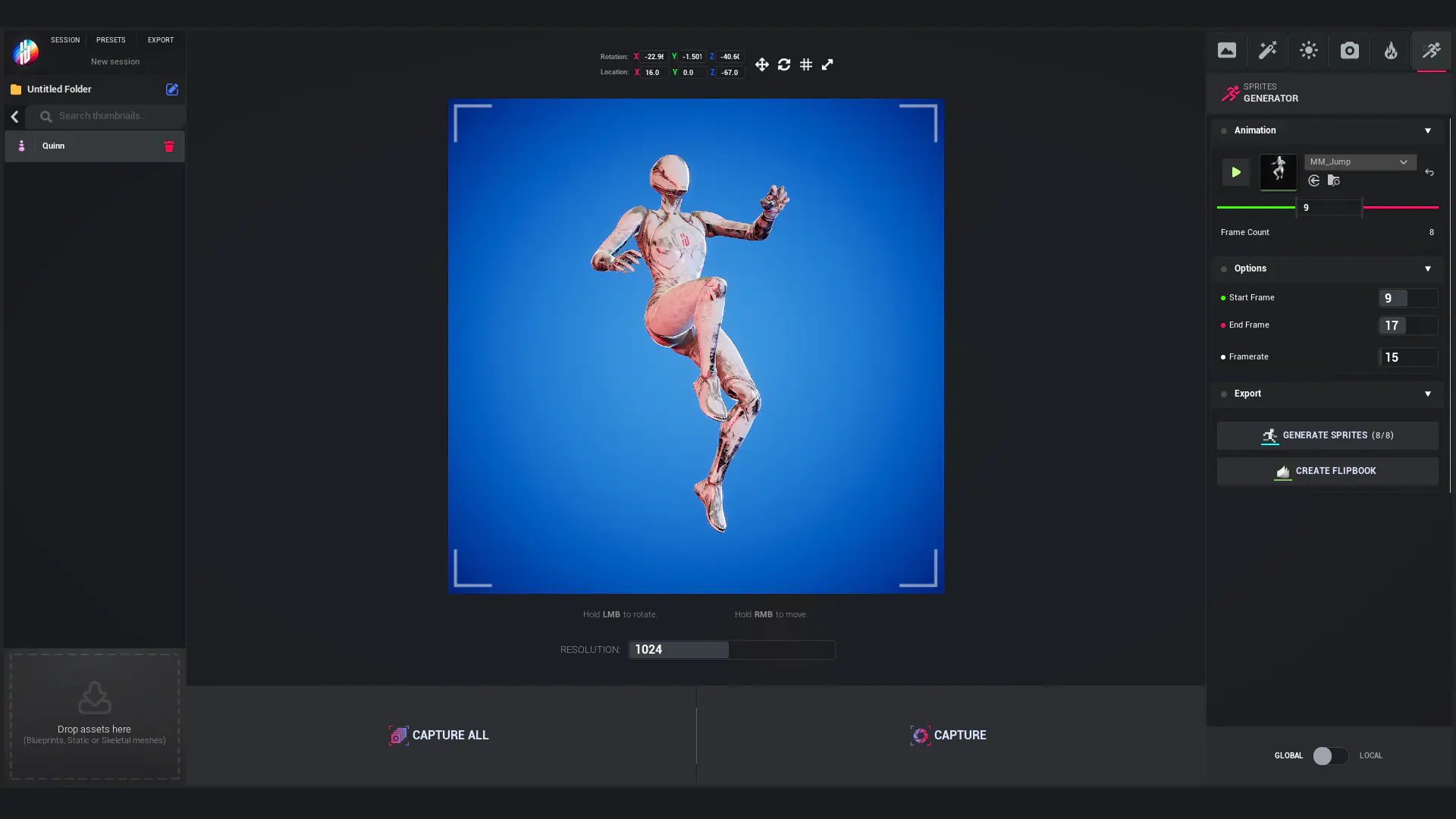
Task: Click the Quinn character icon
Action: [x=21, y=146]
